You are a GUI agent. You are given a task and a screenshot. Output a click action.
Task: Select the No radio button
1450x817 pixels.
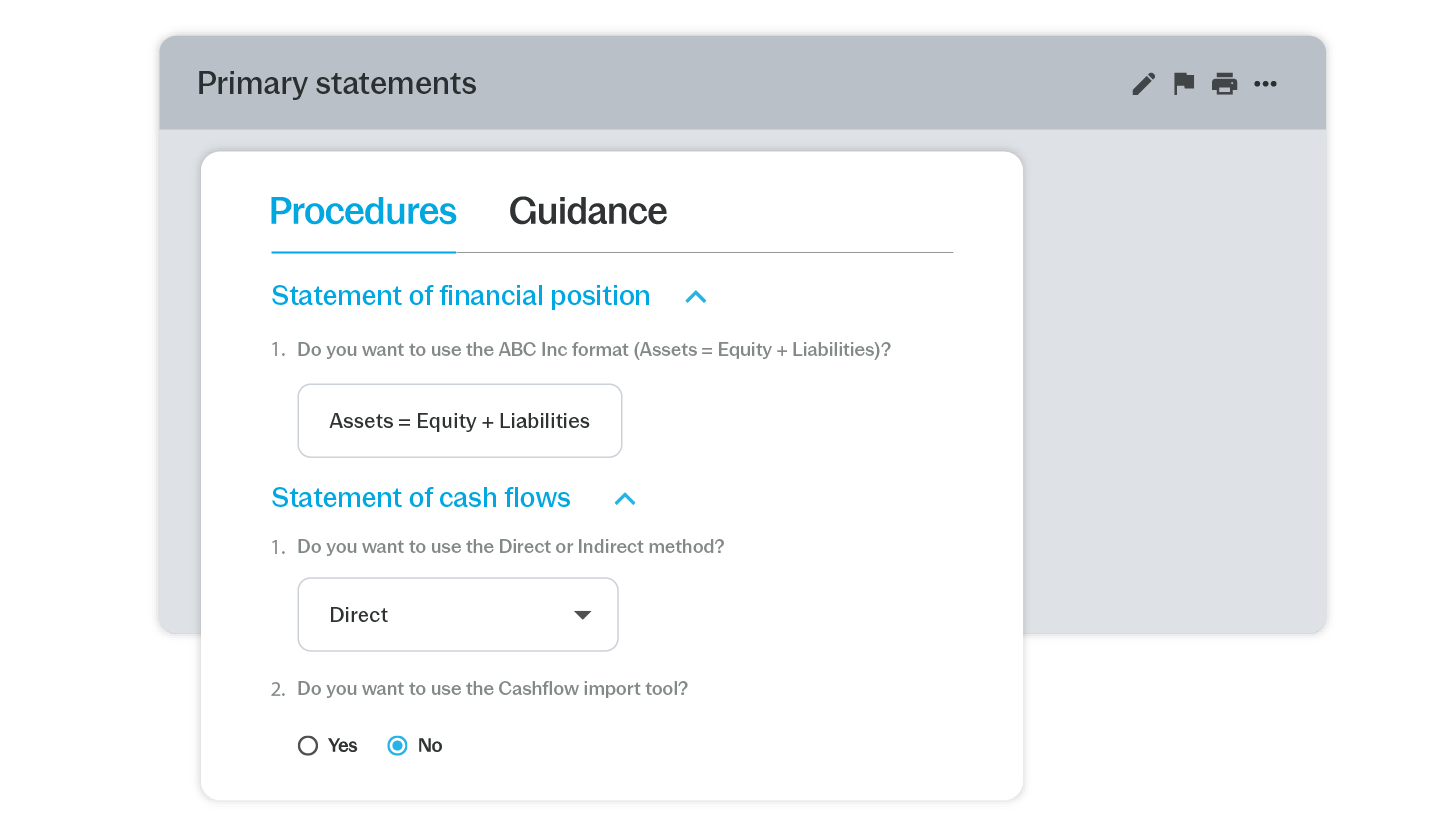(397, 745)
